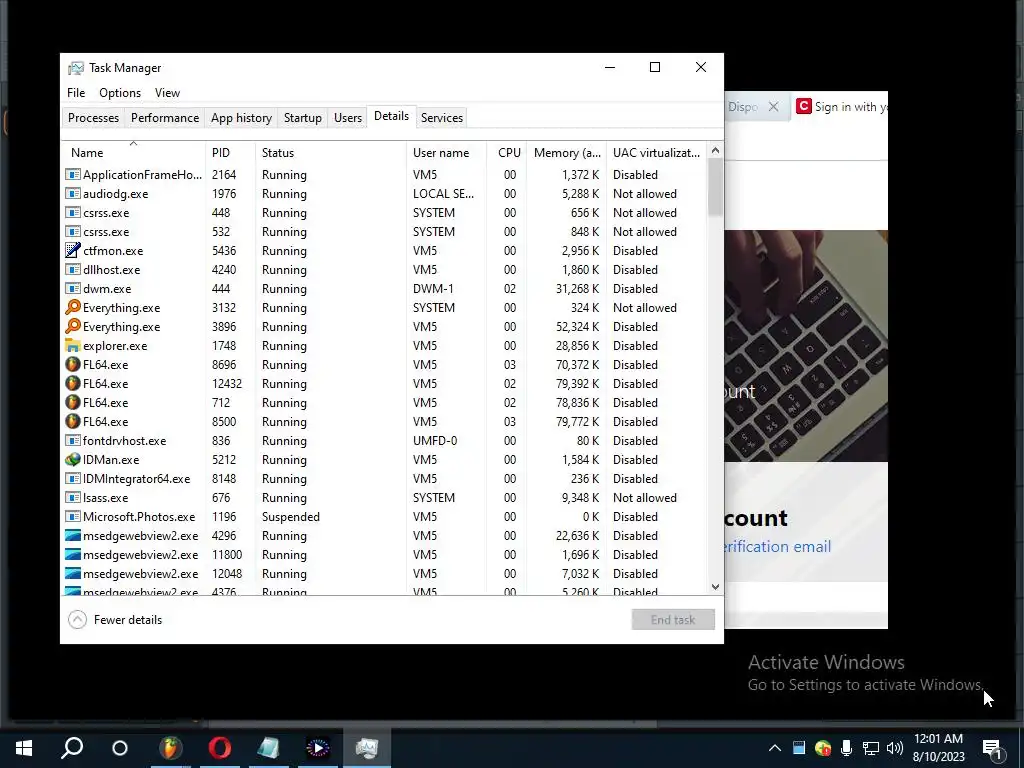Click the Everything.exe icon for PID 3132
This screenshot has width=1024, height=768.
click(72, 308)
